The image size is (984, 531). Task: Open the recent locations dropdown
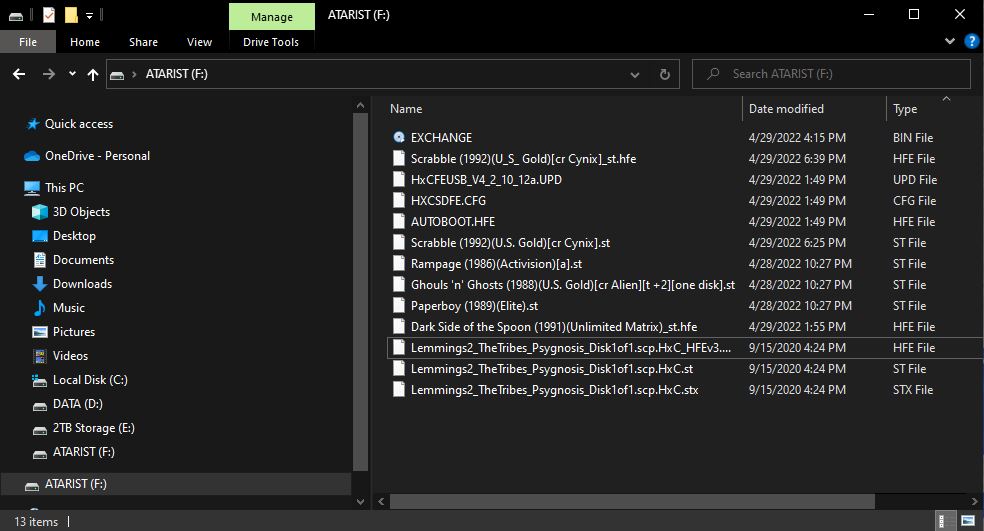[72, 74]
